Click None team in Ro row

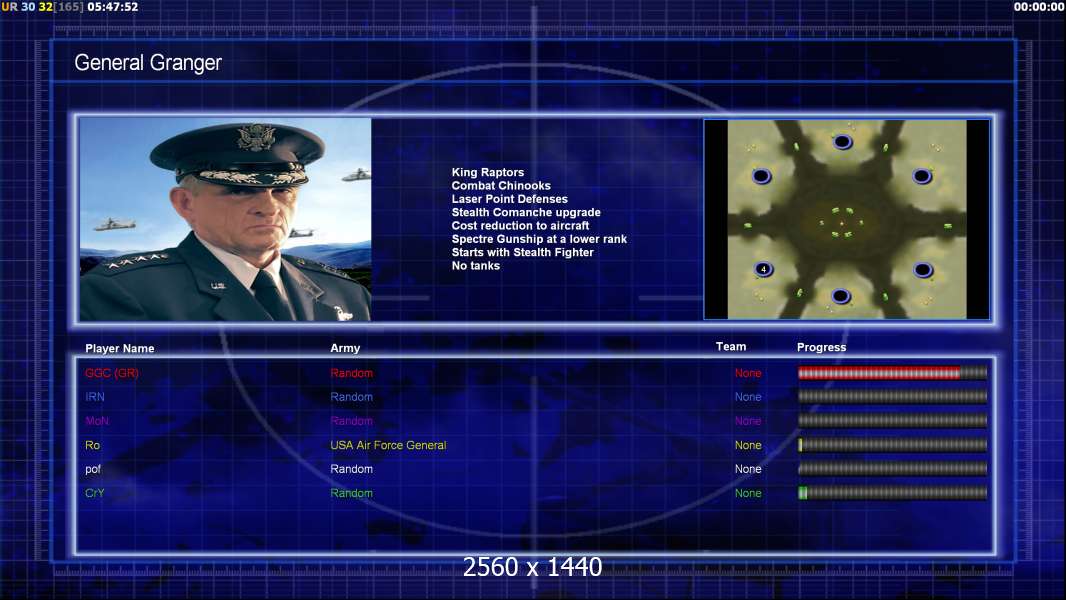(748, 445)
